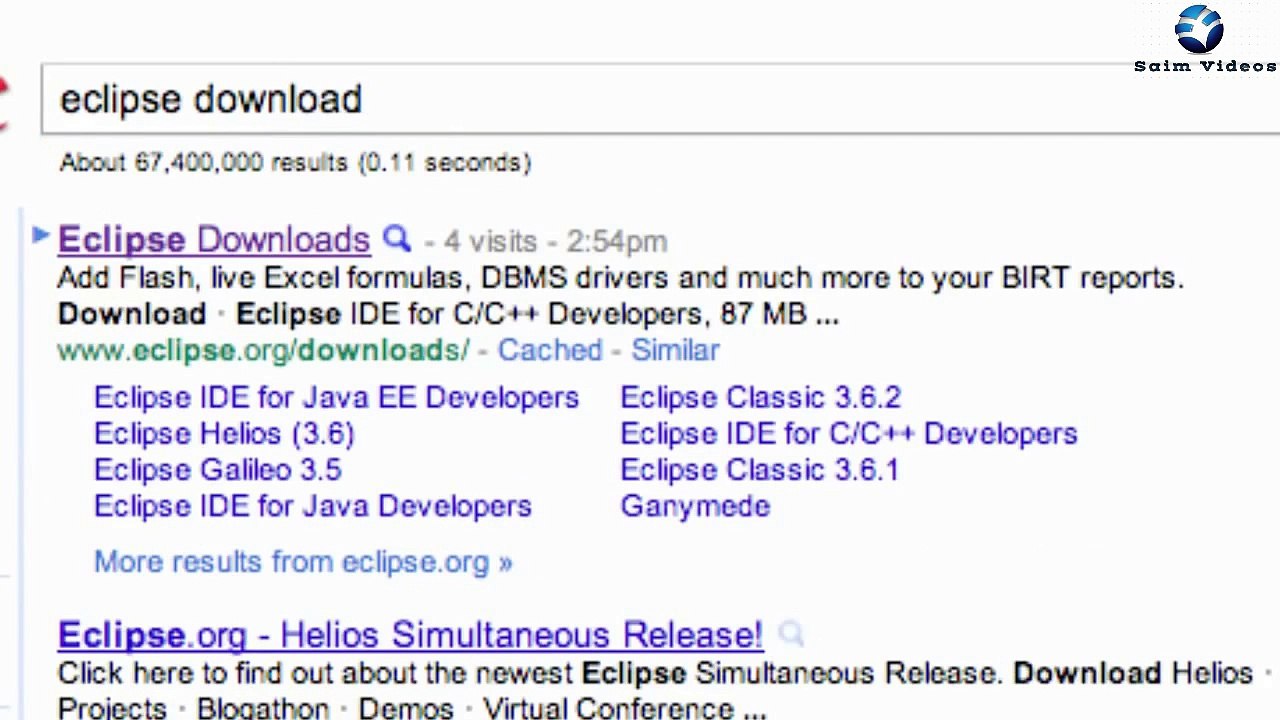The height and width of the screenshot is (720, 1280).
Task: Open the Eclipse Classic 3.6.1 link
Action: pyautogui.click(x=759, y=470)
